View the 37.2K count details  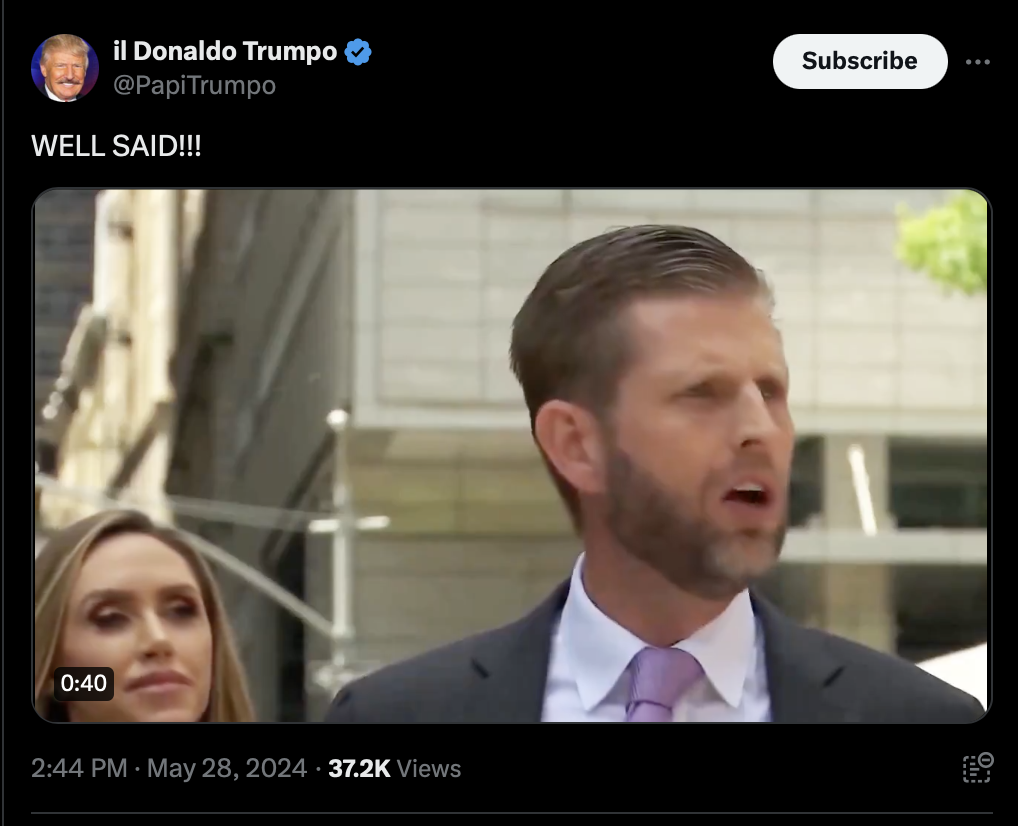coord(359,768)
